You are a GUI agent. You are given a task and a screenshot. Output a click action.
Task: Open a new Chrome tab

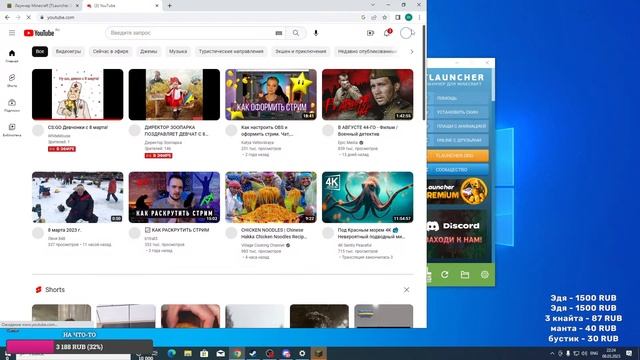169,6
